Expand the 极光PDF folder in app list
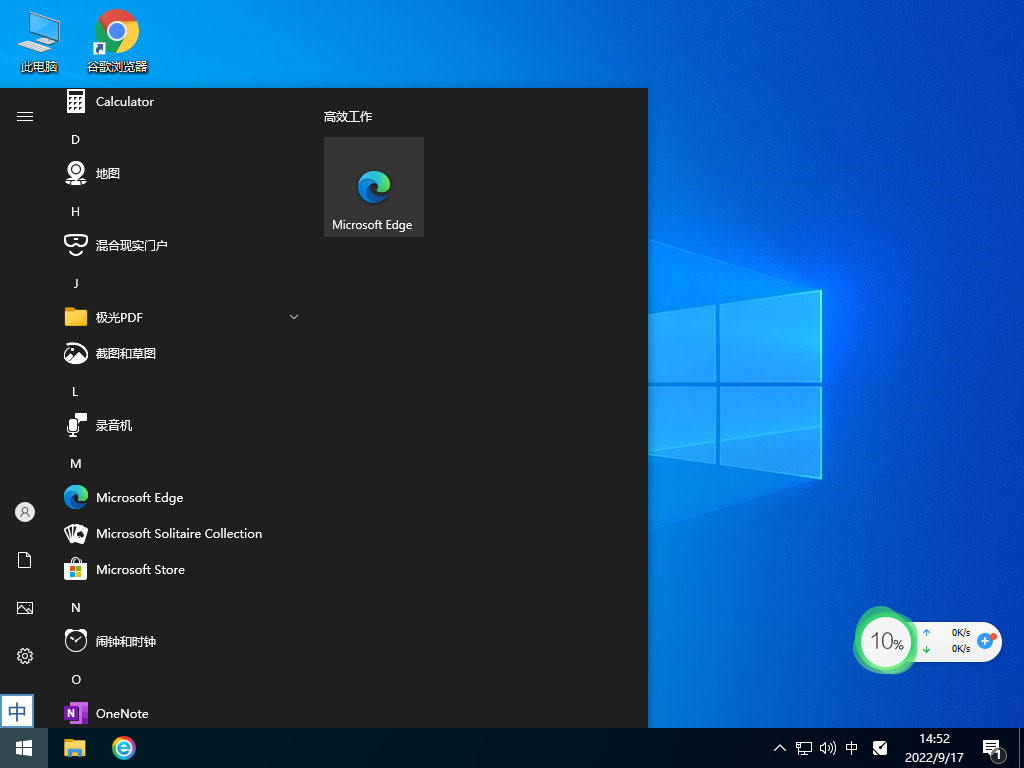 coord(293,316)
